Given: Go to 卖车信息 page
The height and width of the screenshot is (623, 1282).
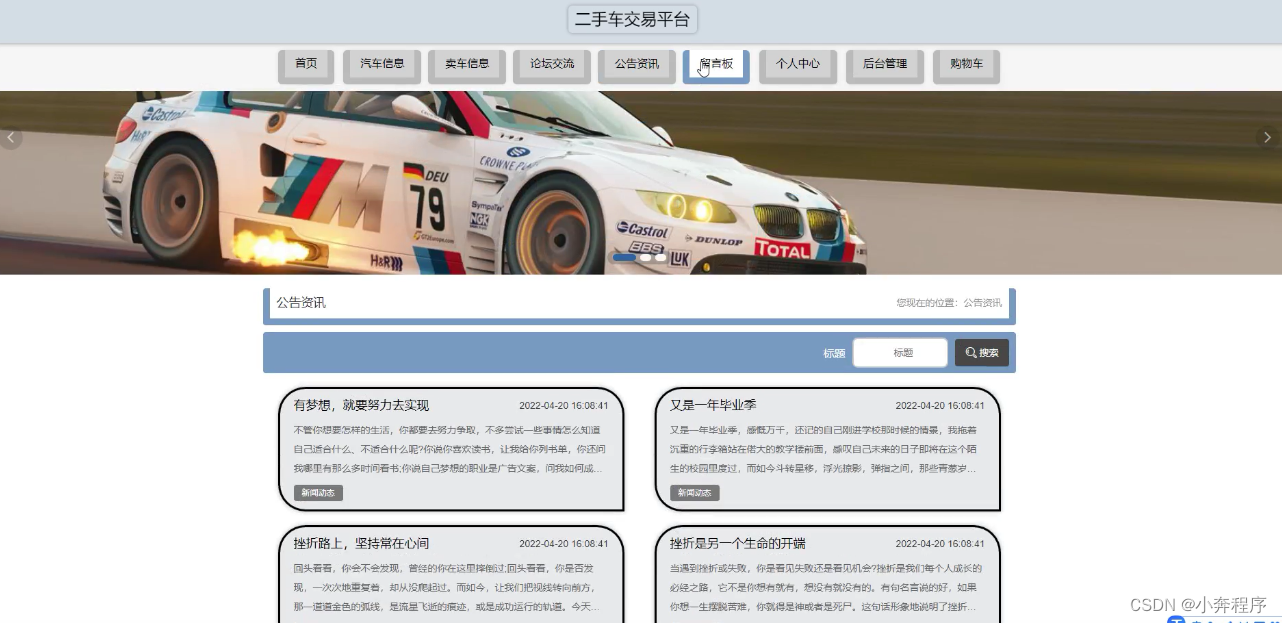Looking at the screenshot, I should coord(467,64).
